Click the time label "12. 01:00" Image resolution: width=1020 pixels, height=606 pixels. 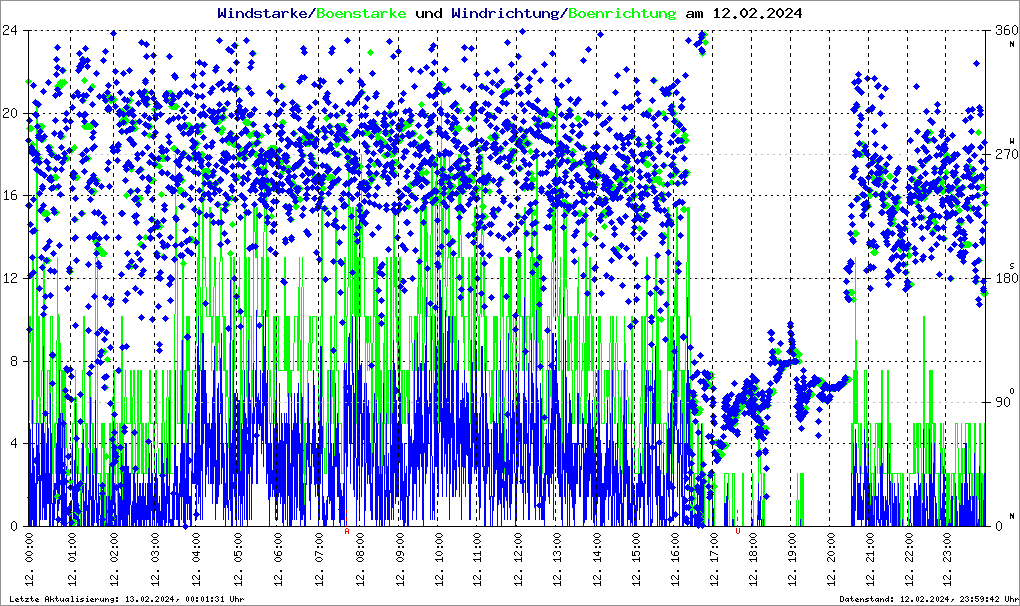pos(71,558)
